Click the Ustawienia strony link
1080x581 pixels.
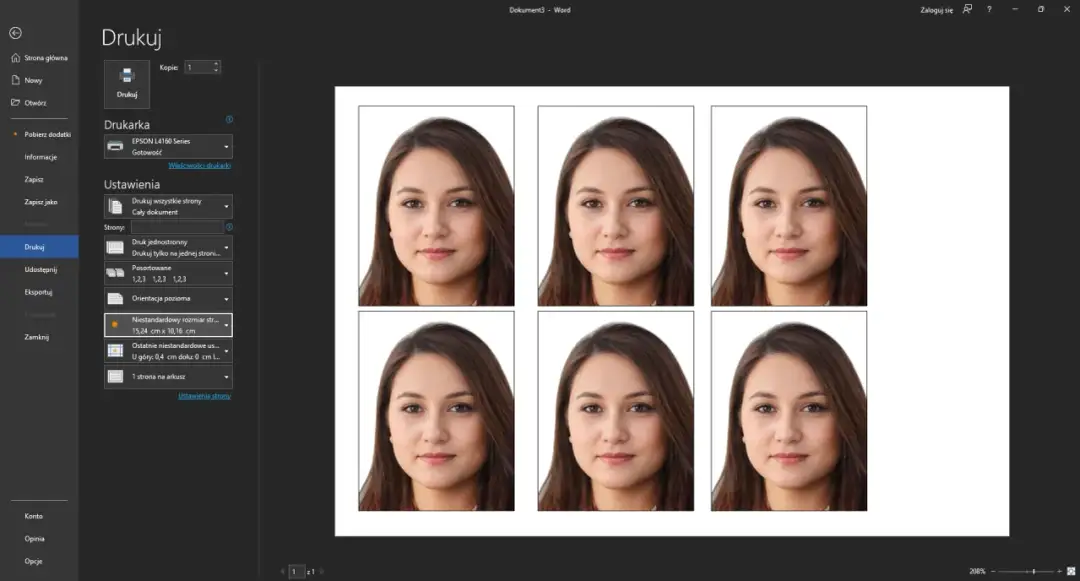pyautogui.click(x=204, y=396)
